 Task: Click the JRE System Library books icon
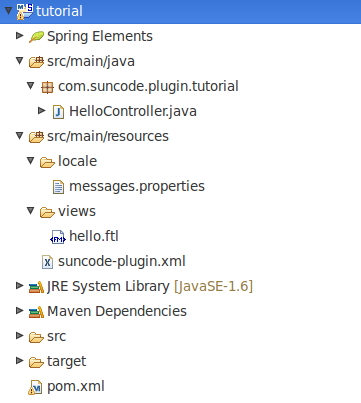tap(36, 287)
